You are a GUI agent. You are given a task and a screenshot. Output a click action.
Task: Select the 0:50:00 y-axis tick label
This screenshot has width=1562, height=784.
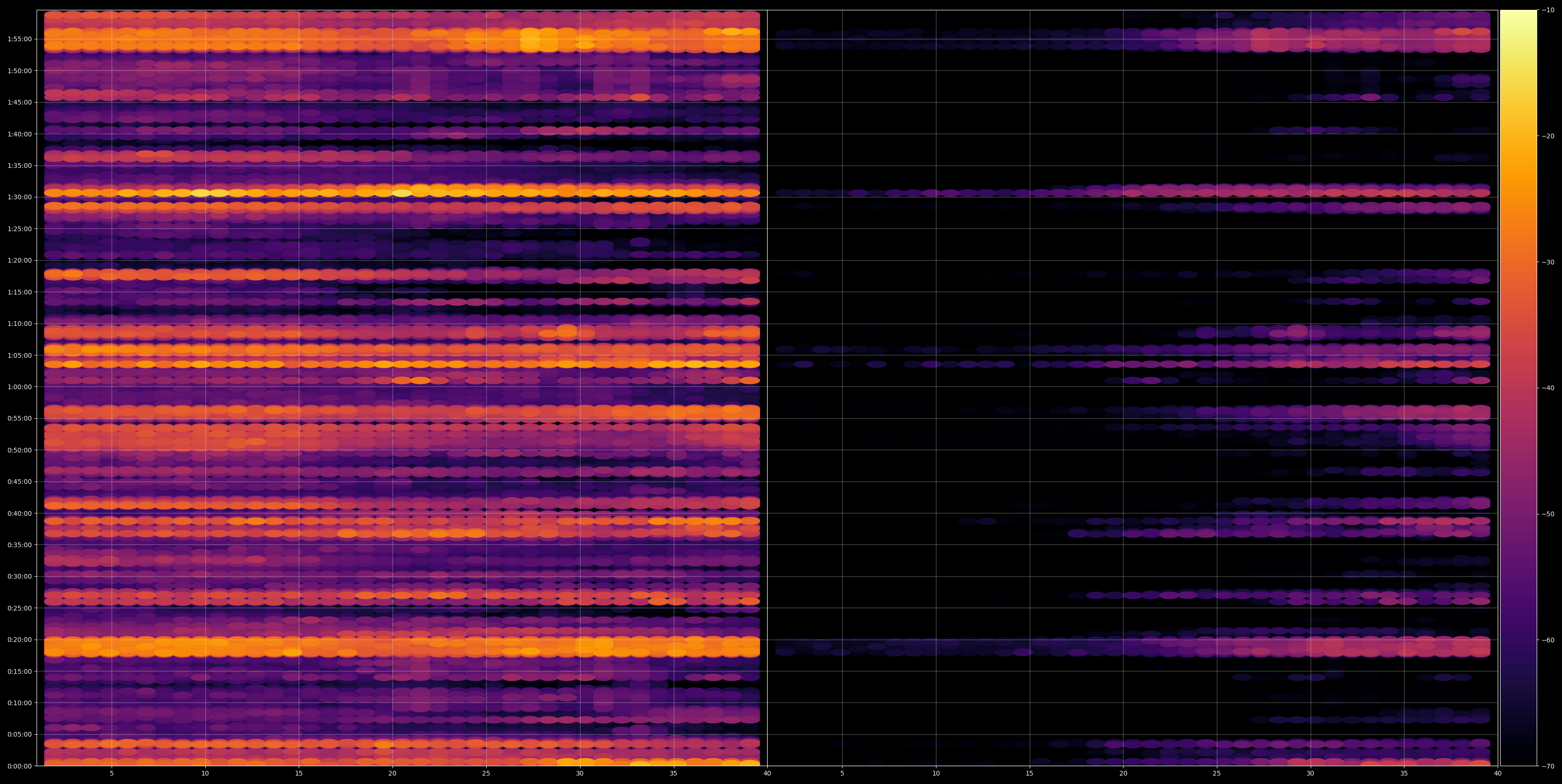pyautogui.click(x=19, y=450)
